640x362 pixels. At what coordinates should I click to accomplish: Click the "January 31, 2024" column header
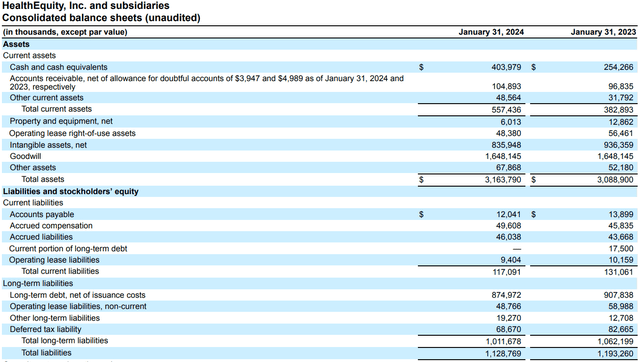point(491,32)
